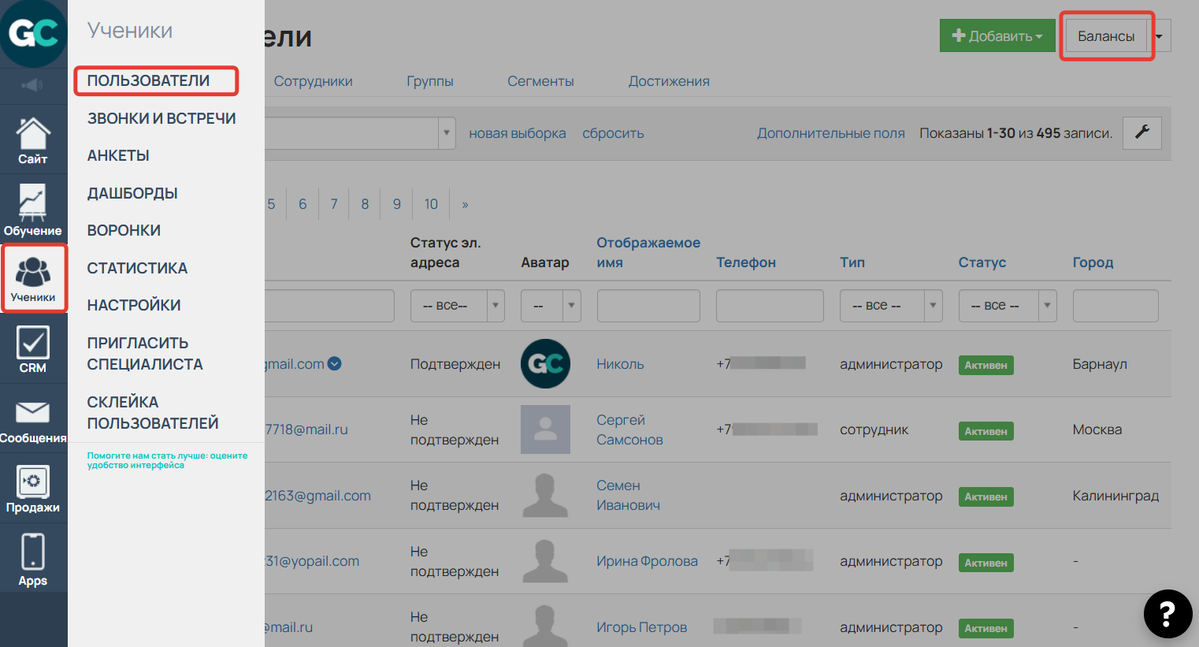
Task: Select the Ученики sidebar icon
Action: pos(33,277)
